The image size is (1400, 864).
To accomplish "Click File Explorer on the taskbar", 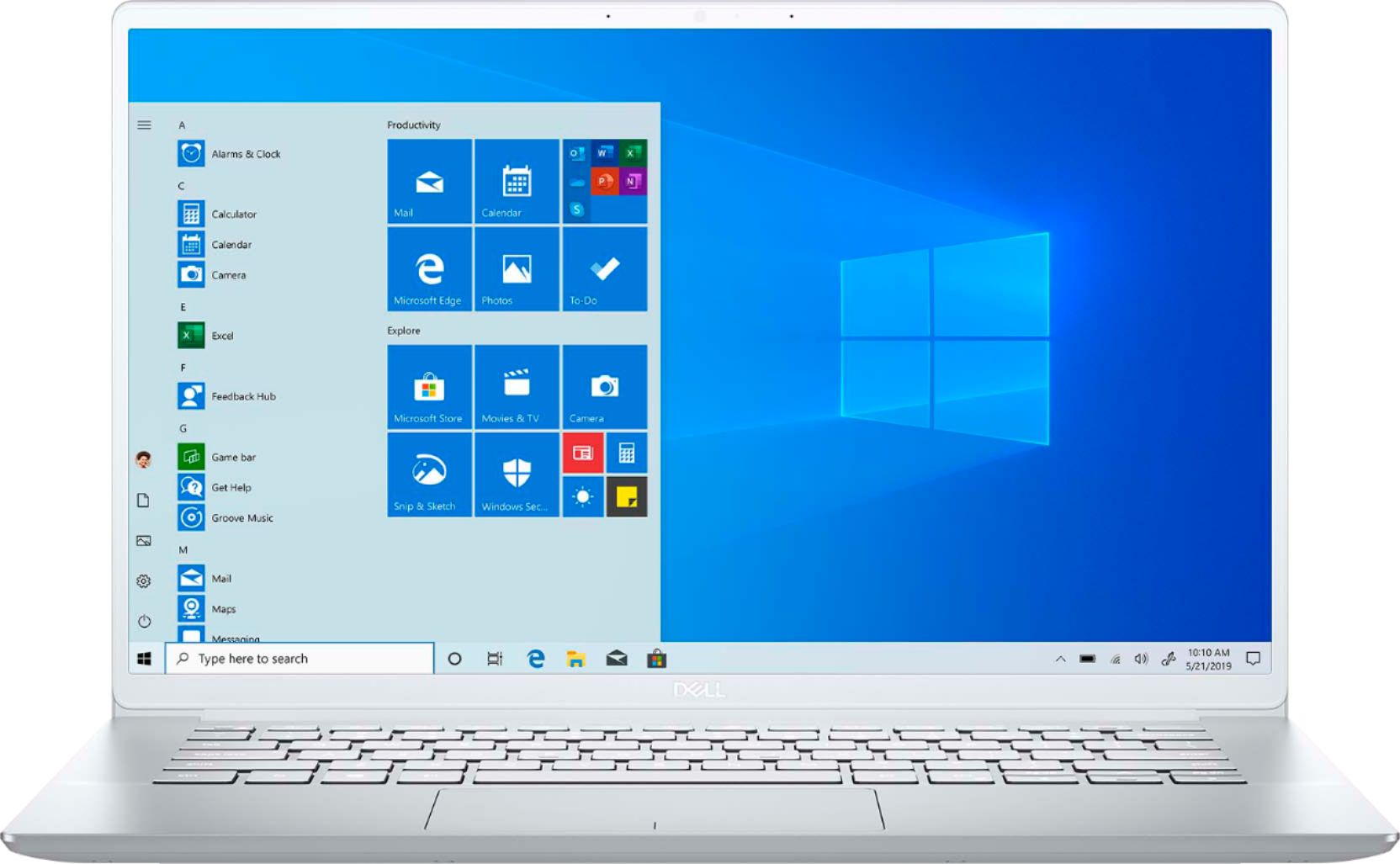I will coord(575,659).
